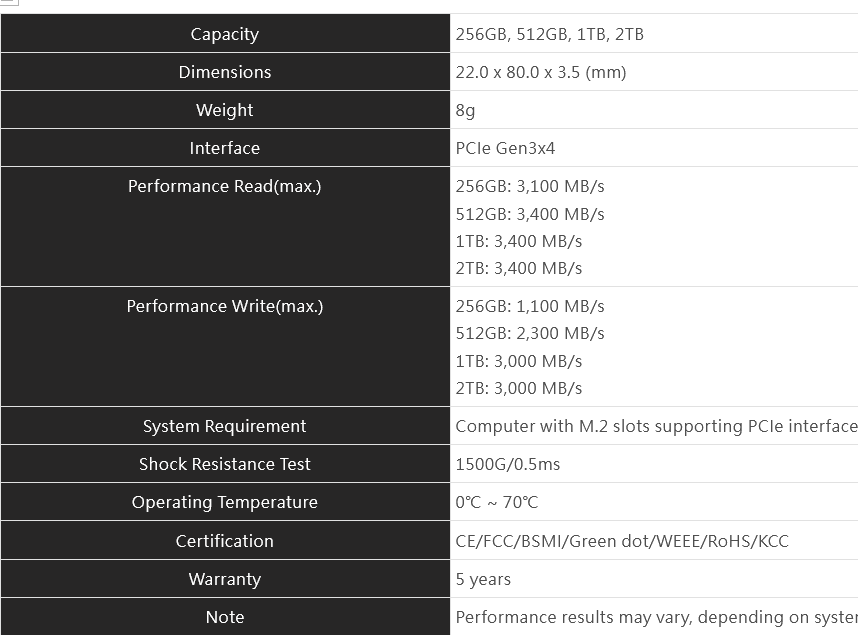The image size is (858, 635).
Task: Click the Performance Read(max.) label
Action: pyautogui.click(x=225, y=187)
